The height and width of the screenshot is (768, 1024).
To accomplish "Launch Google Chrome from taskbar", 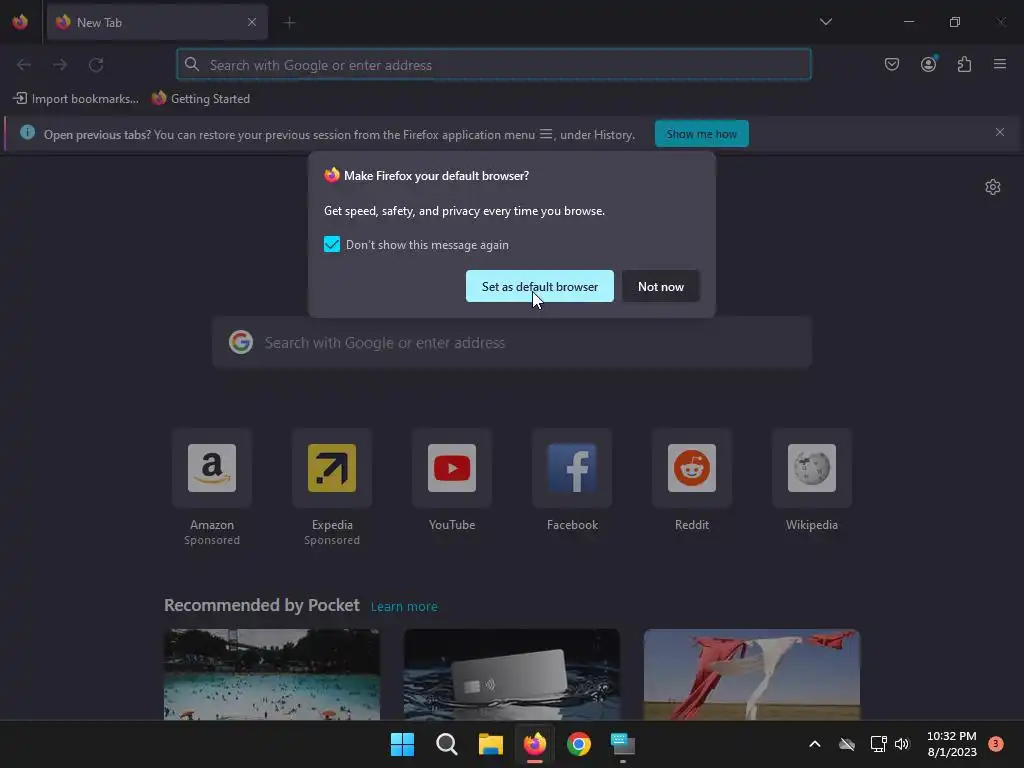I will tap(579, 744).
